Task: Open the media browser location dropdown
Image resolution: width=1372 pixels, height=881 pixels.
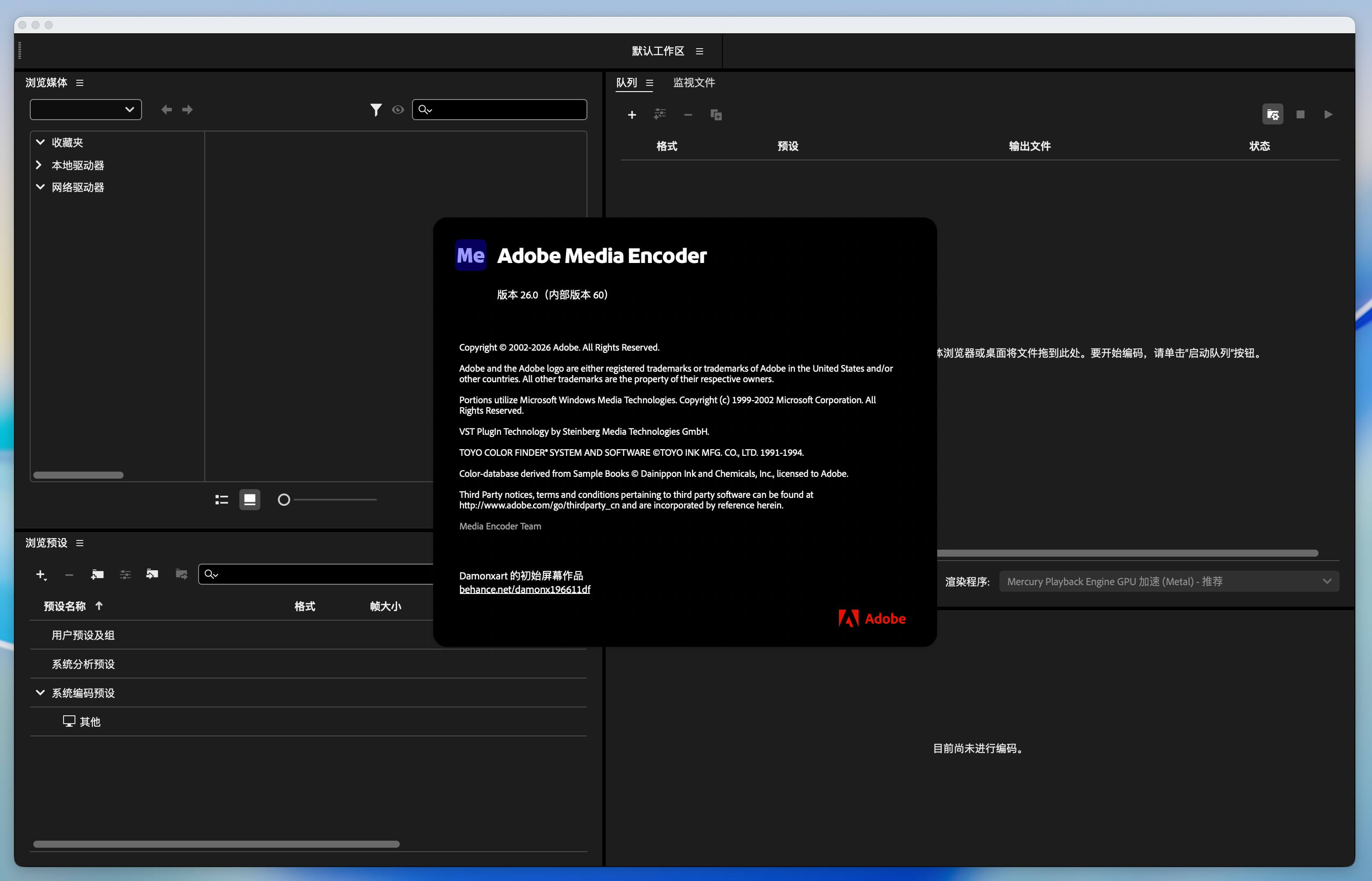Action: (86, 110)
